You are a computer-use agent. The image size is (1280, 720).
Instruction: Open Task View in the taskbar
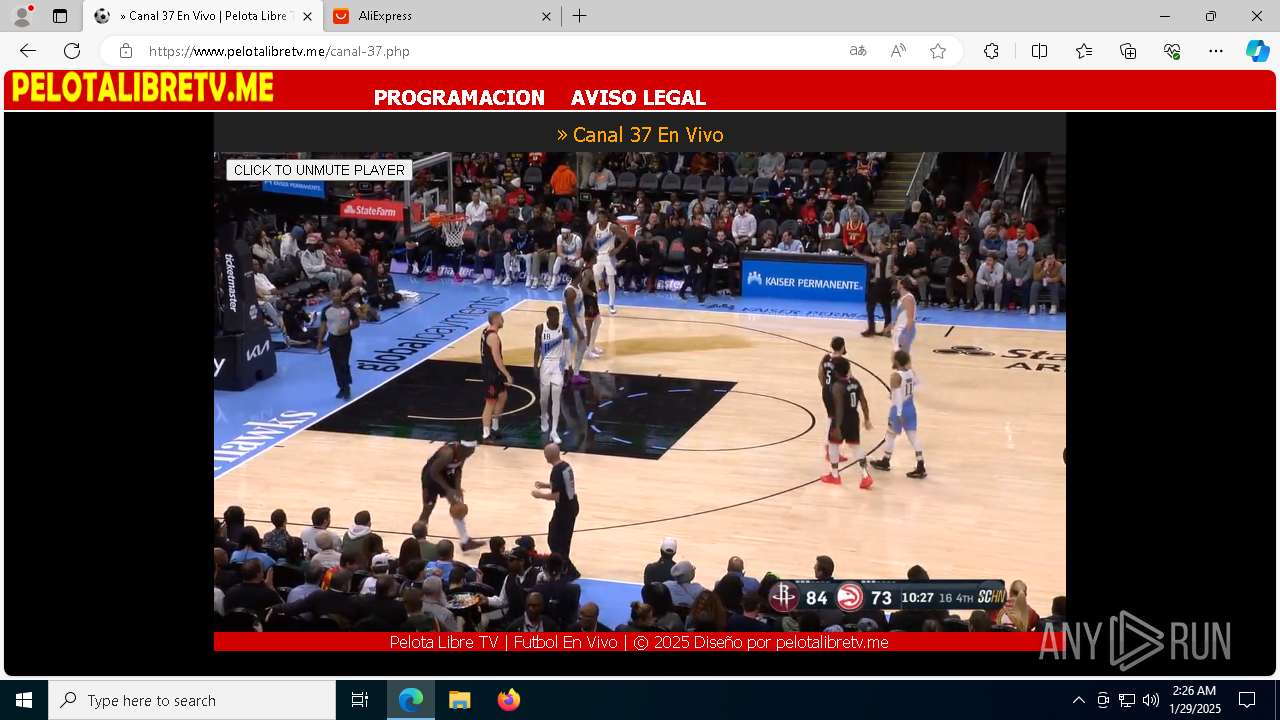(x=360, y=700)
